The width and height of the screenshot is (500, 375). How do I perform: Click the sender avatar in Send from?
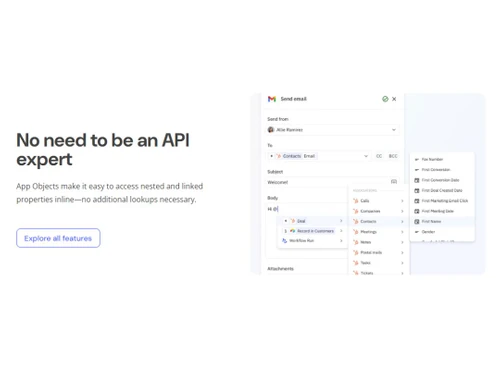coord(271,130)
